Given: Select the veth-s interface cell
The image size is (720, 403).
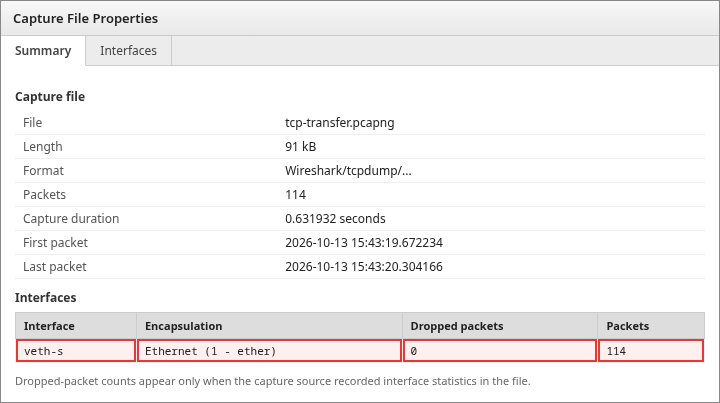Looking at the screenshot, I should pyautogui.click(x=76, y=351).
